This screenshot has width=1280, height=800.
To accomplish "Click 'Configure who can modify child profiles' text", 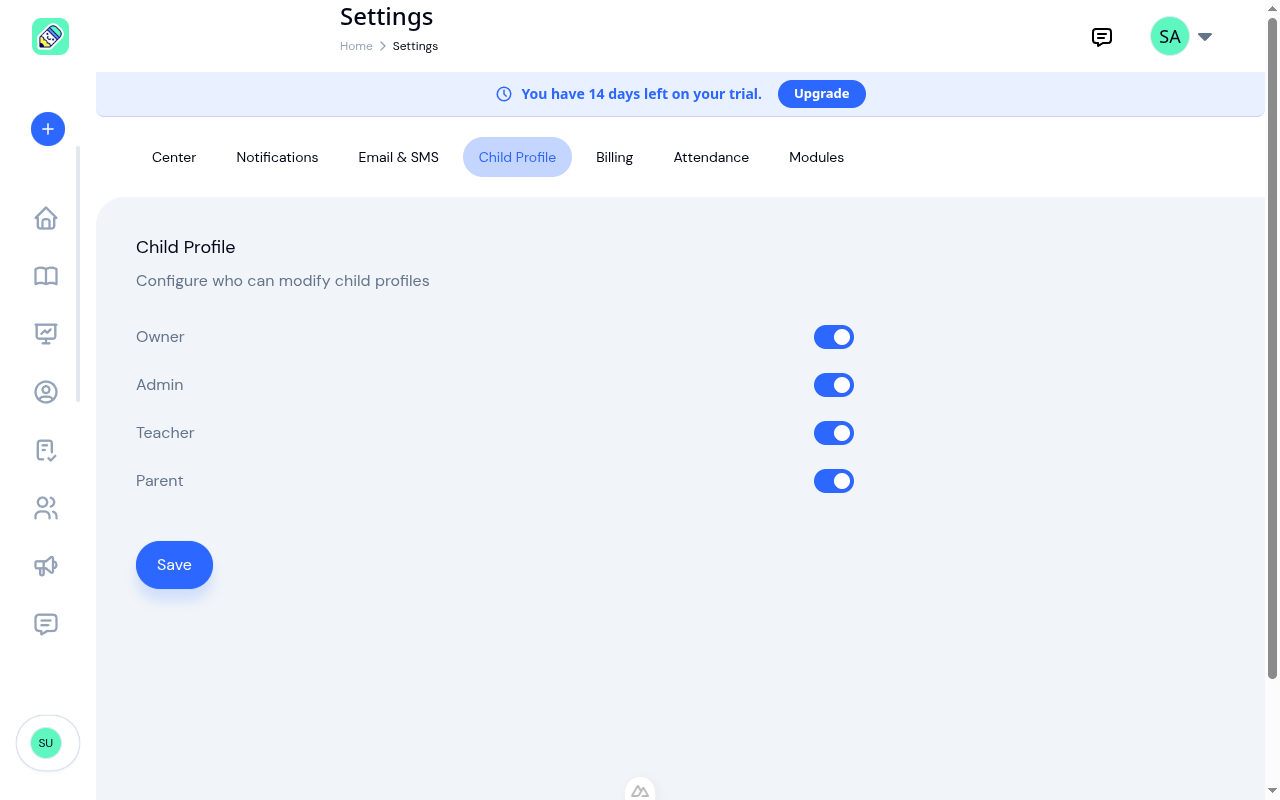I will click(x=283, y=281).
